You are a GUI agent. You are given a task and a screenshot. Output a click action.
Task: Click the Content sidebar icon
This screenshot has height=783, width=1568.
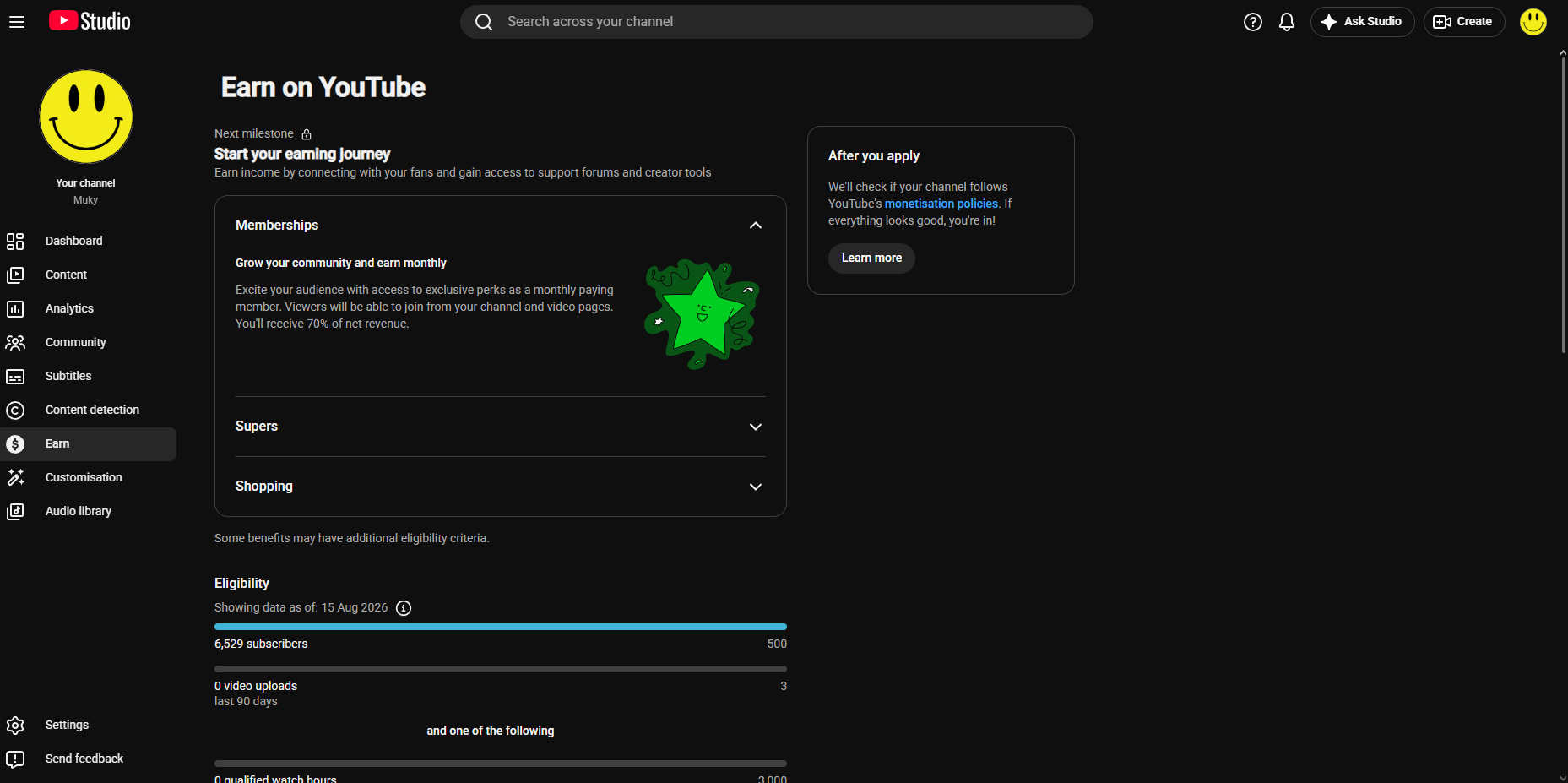coord(15,275)
